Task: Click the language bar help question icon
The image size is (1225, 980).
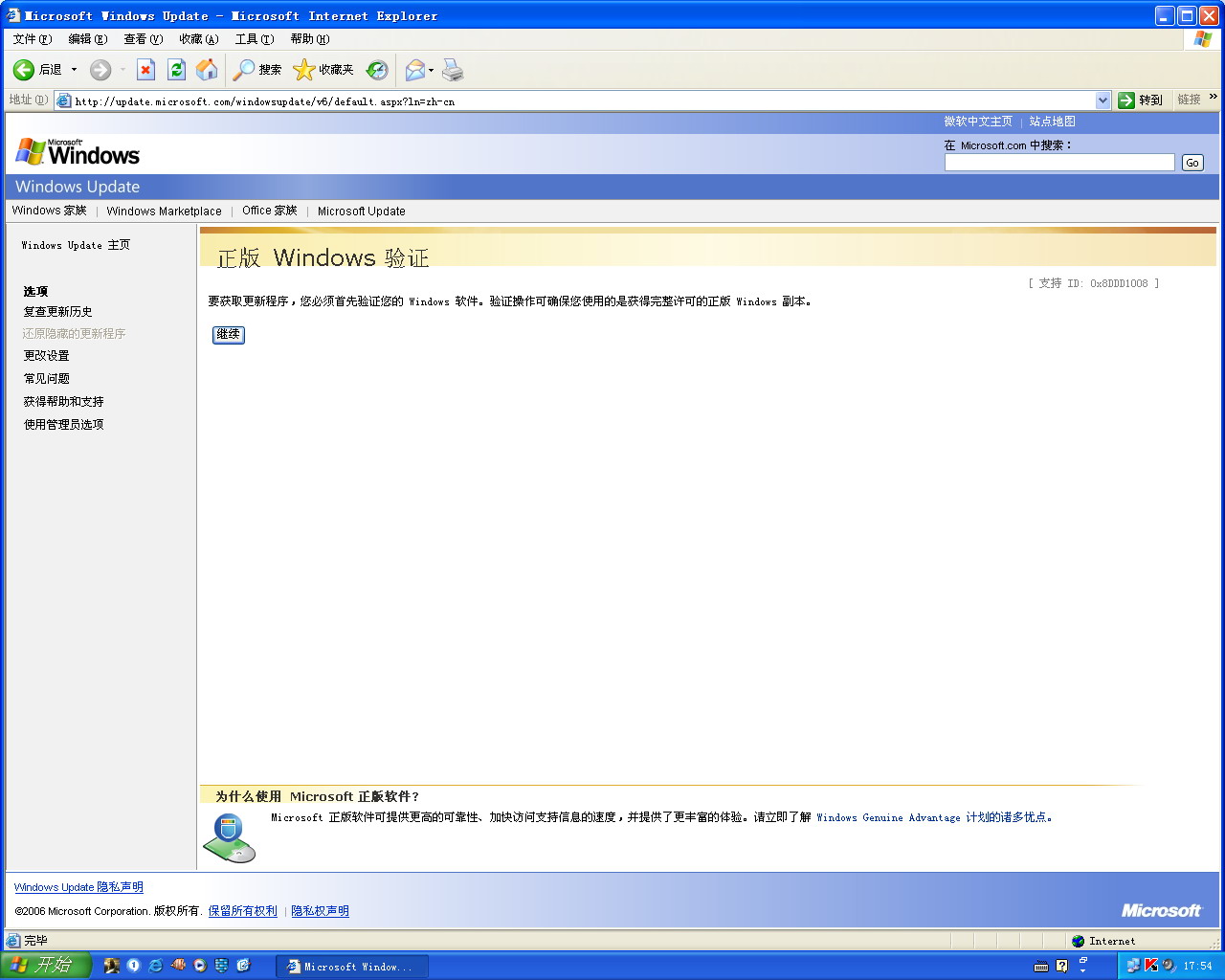Action: tap(1061, 966)
